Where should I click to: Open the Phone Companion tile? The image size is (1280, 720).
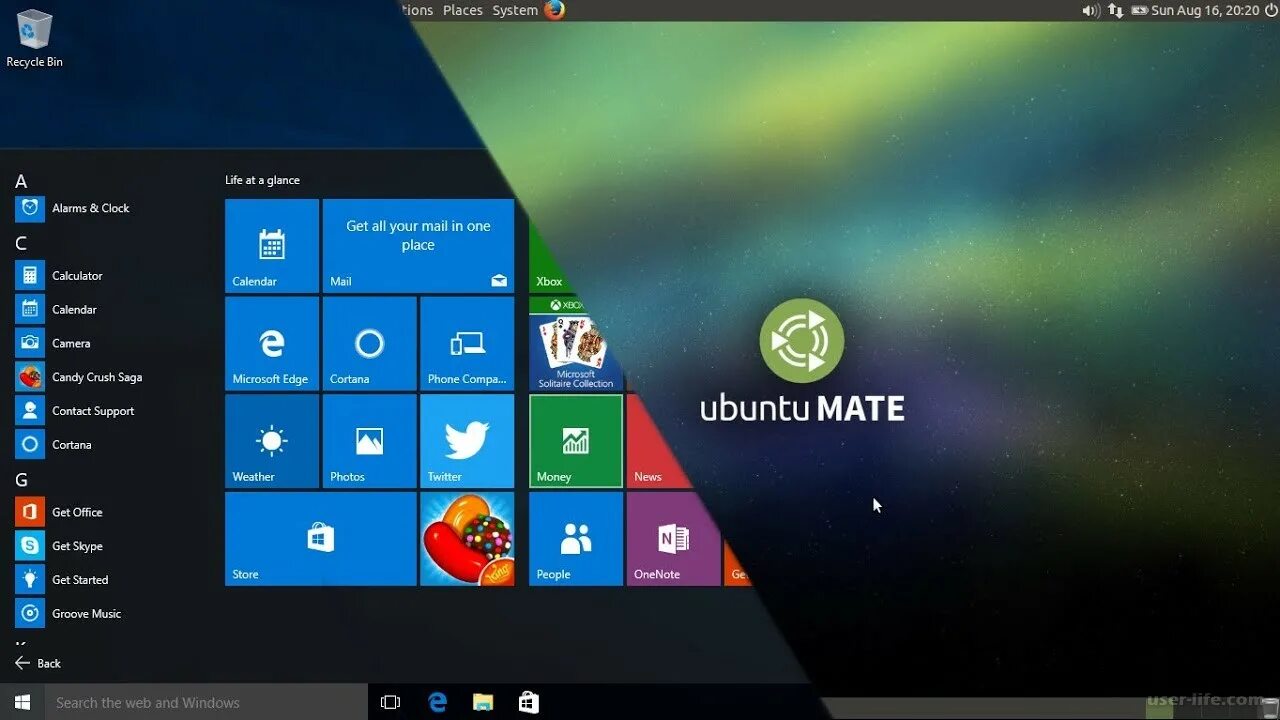click(x=467, y=343)
